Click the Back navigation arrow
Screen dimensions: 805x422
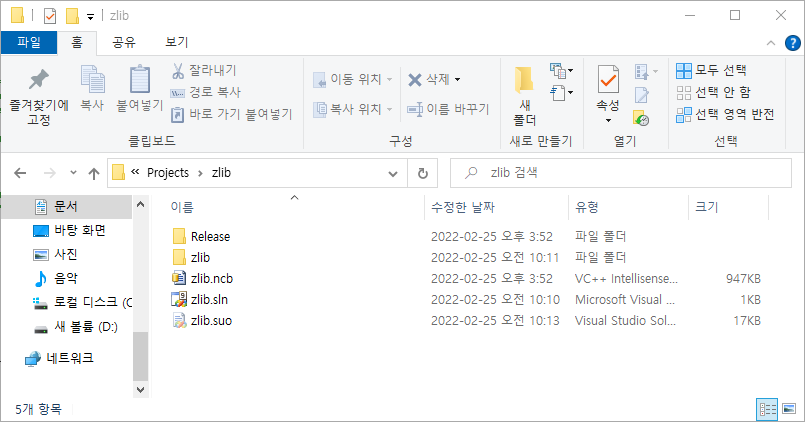(20, 173)
